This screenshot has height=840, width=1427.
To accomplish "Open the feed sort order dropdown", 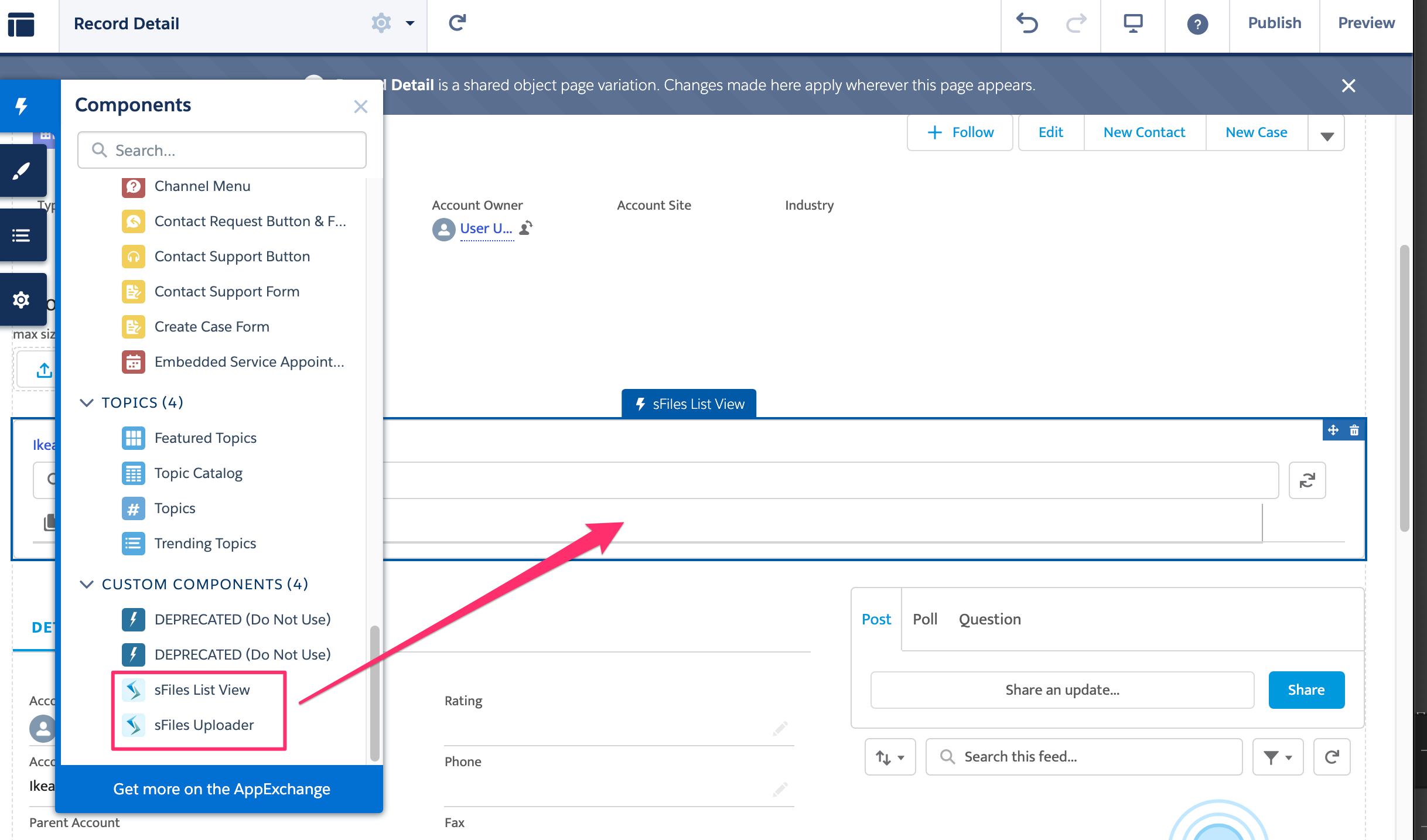I will click(890, 757).
